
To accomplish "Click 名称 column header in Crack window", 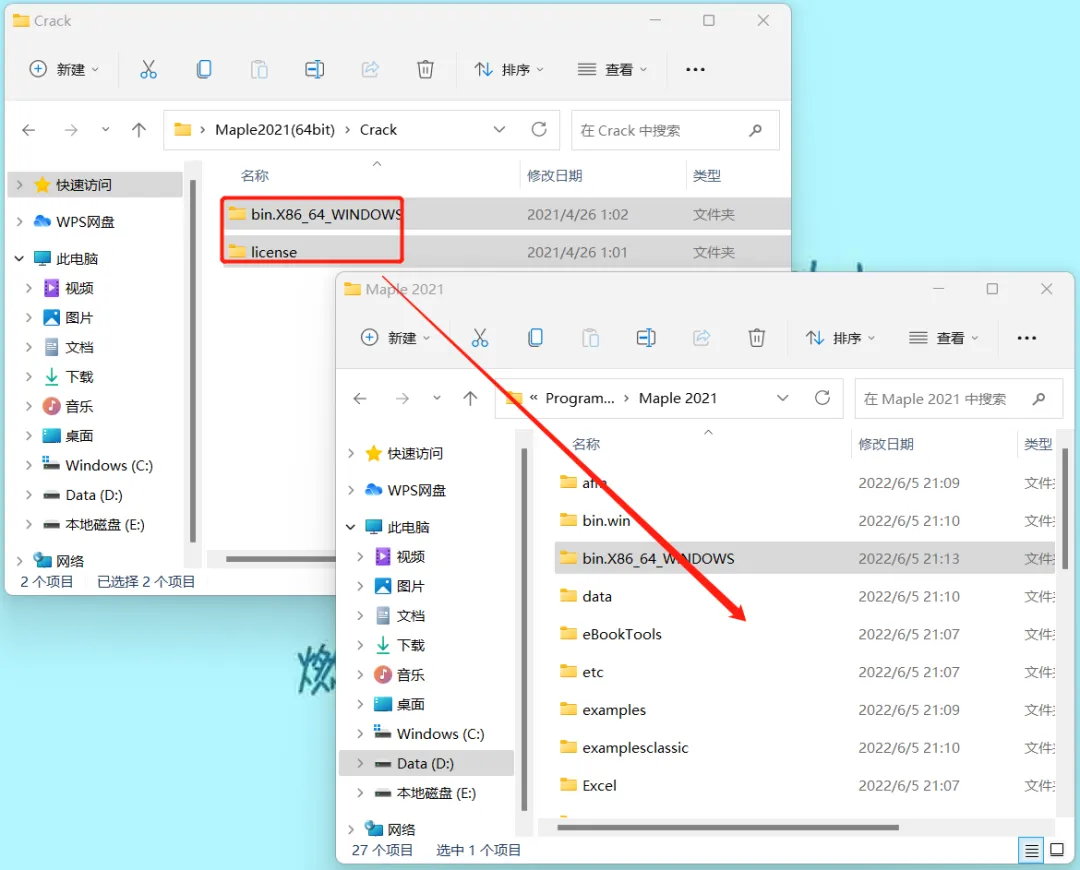I will pyautogui.click(x=255, y=176).
